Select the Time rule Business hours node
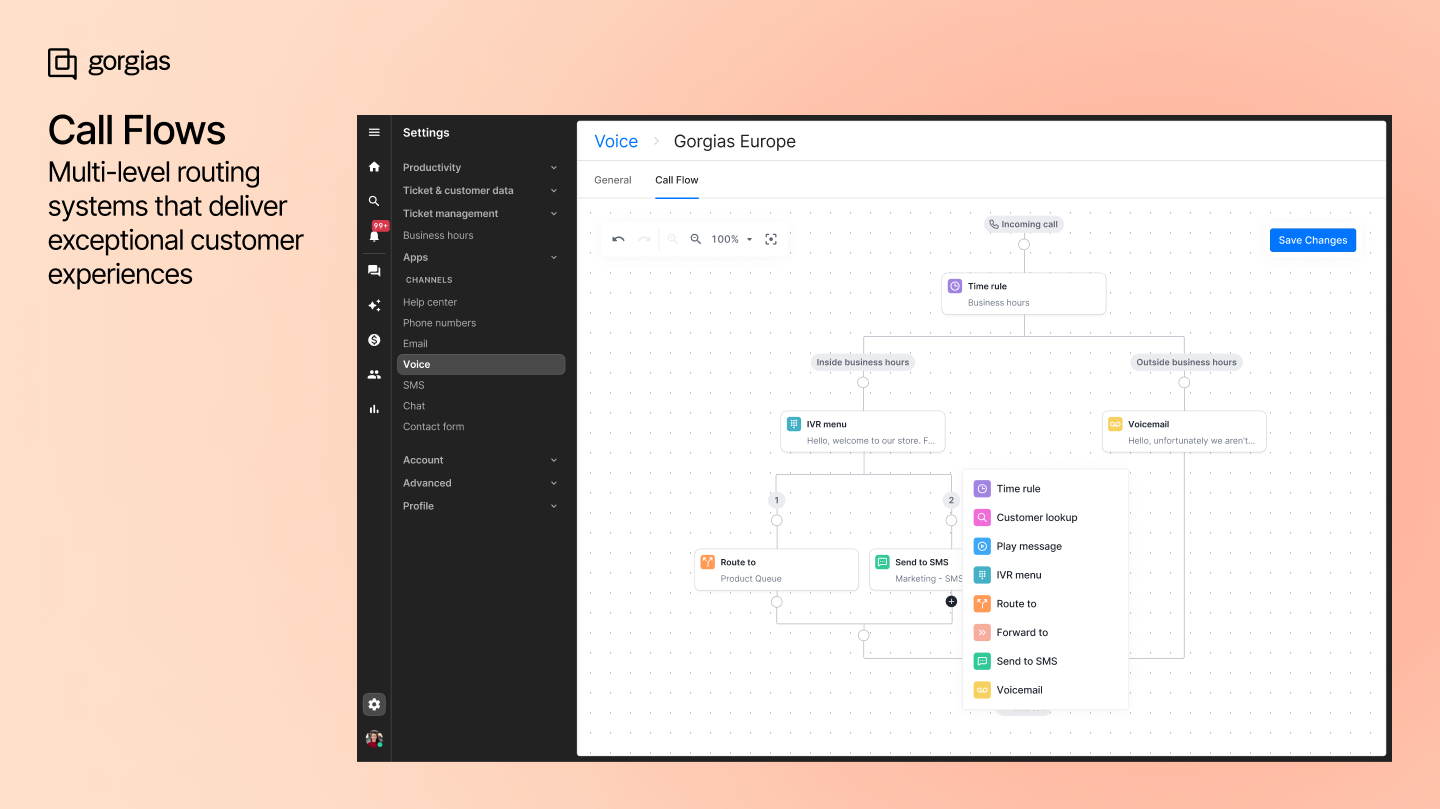This screenshot has width=1440, height=809. [1023, 293]
